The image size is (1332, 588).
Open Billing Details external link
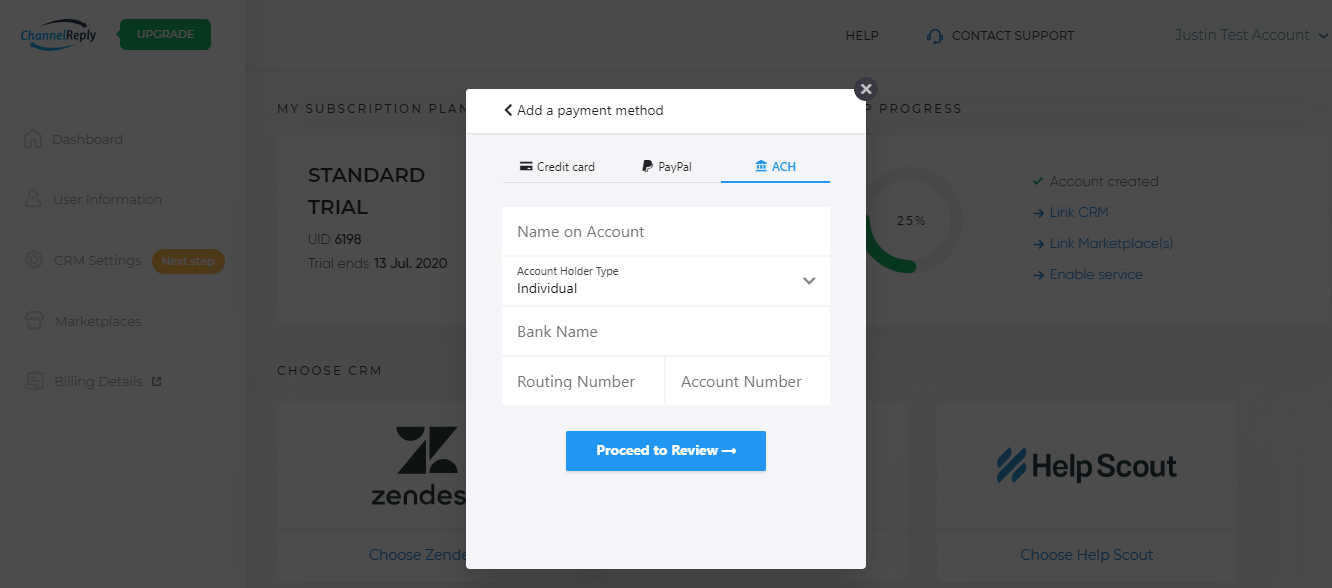pos(156,381)
